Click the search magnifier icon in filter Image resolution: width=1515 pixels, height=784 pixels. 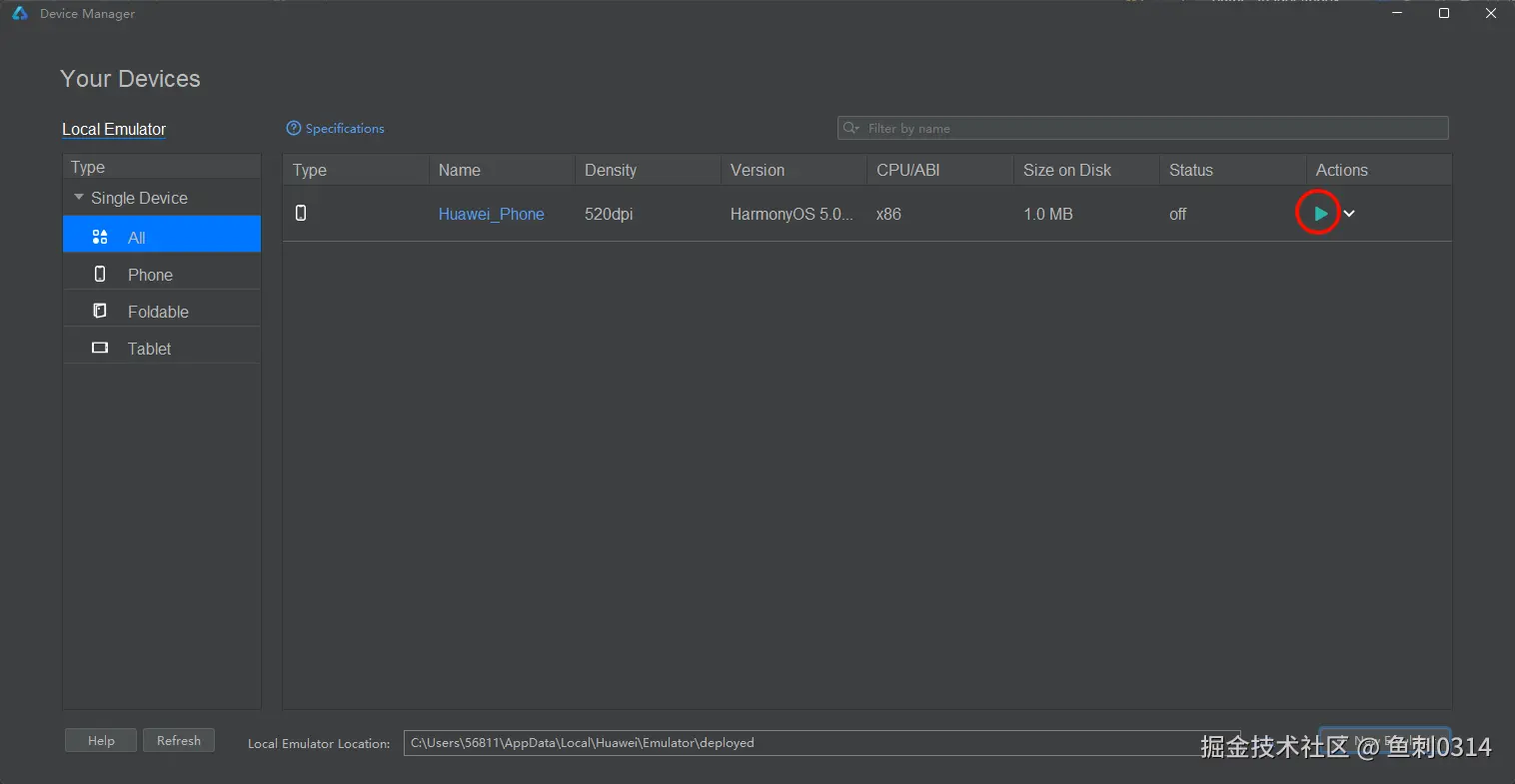(x=850, y=128)
